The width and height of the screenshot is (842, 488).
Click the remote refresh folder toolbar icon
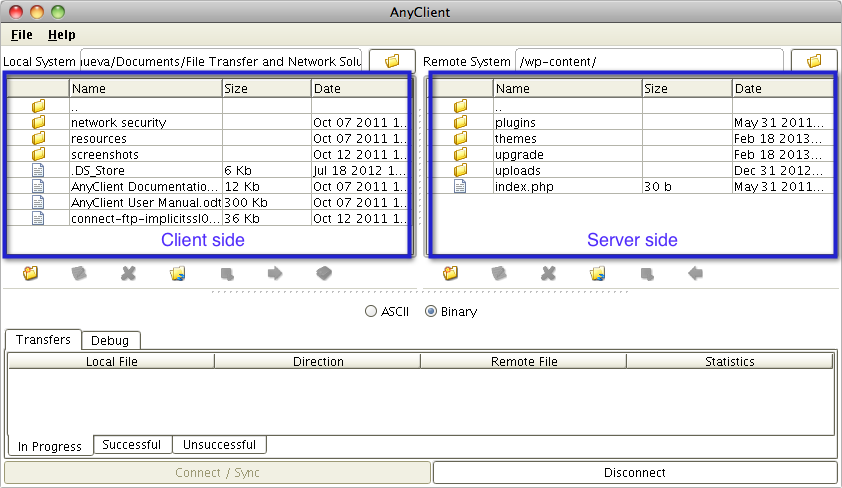tap(597, 273)
